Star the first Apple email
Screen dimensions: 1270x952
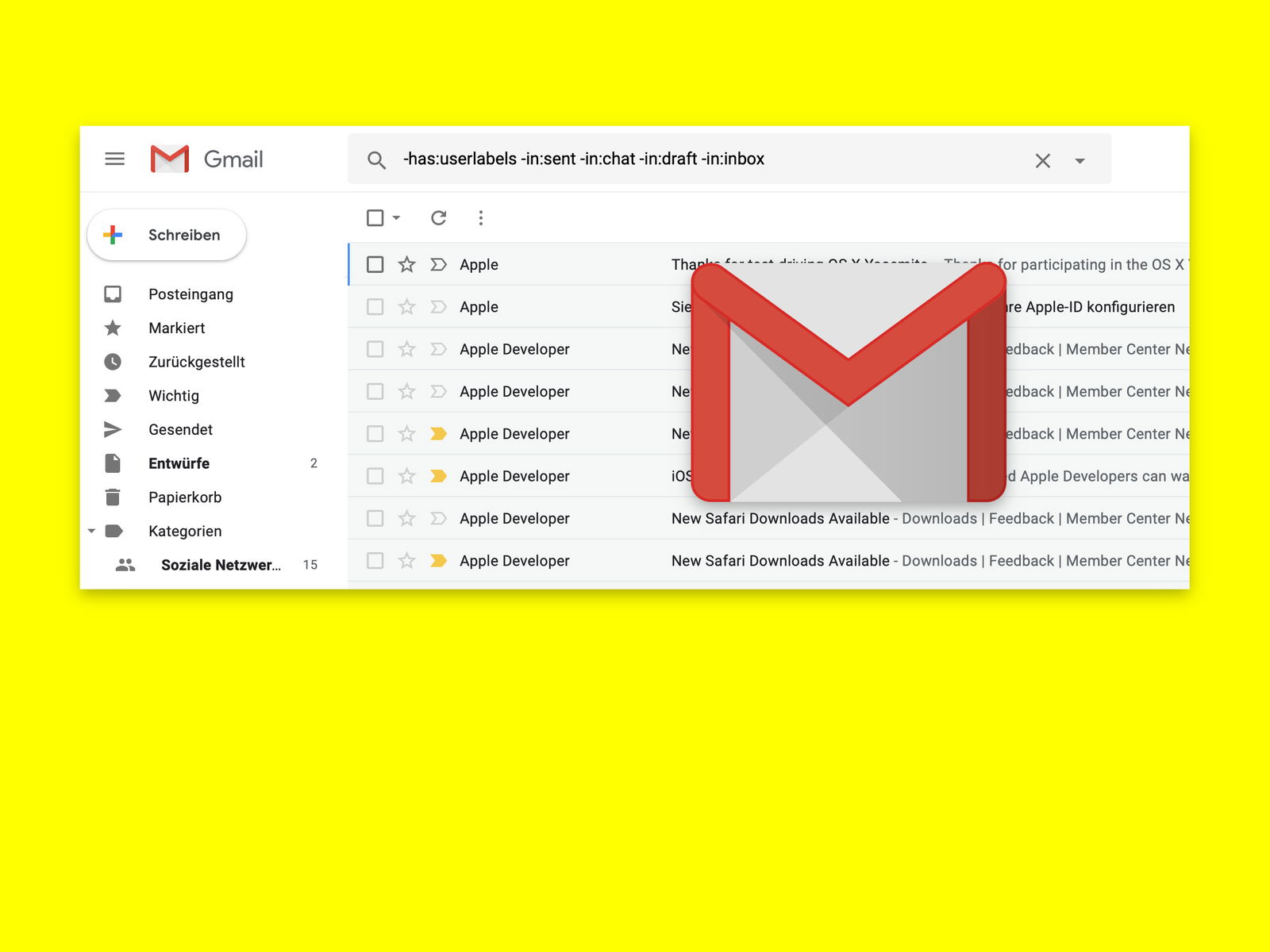(x=406, y=264)
